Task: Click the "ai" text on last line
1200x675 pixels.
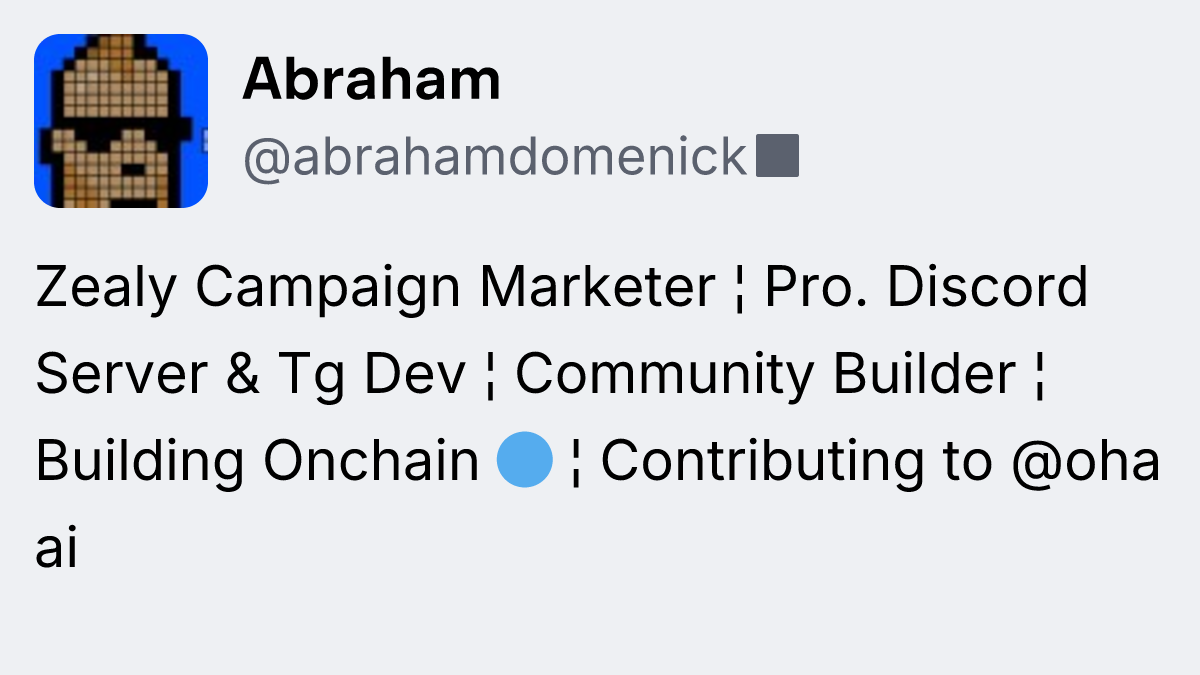Action: tap(56, 549)
